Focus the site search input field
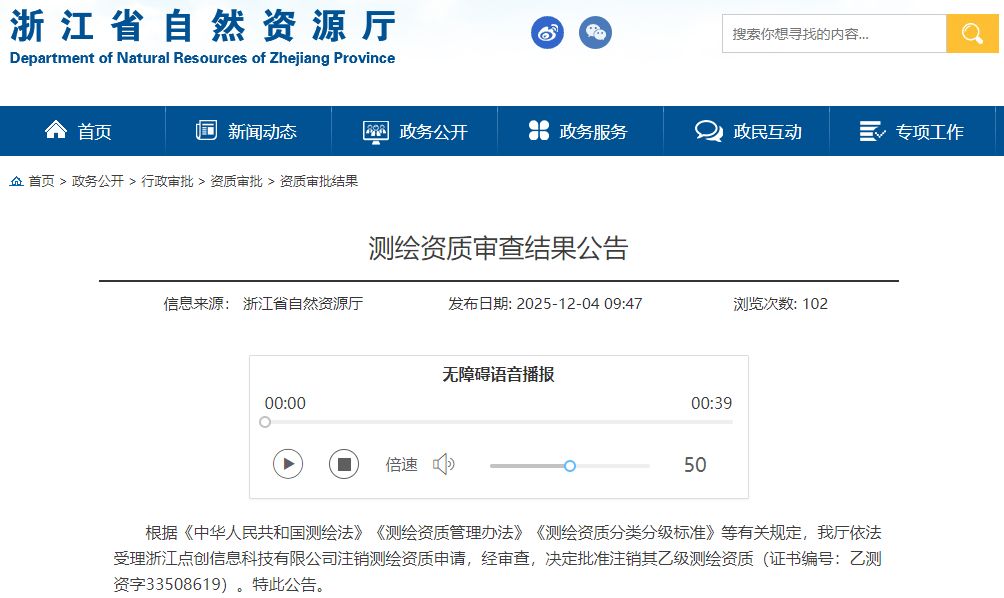This screenshot has width=1004, height=598. [x=833, y=34]
